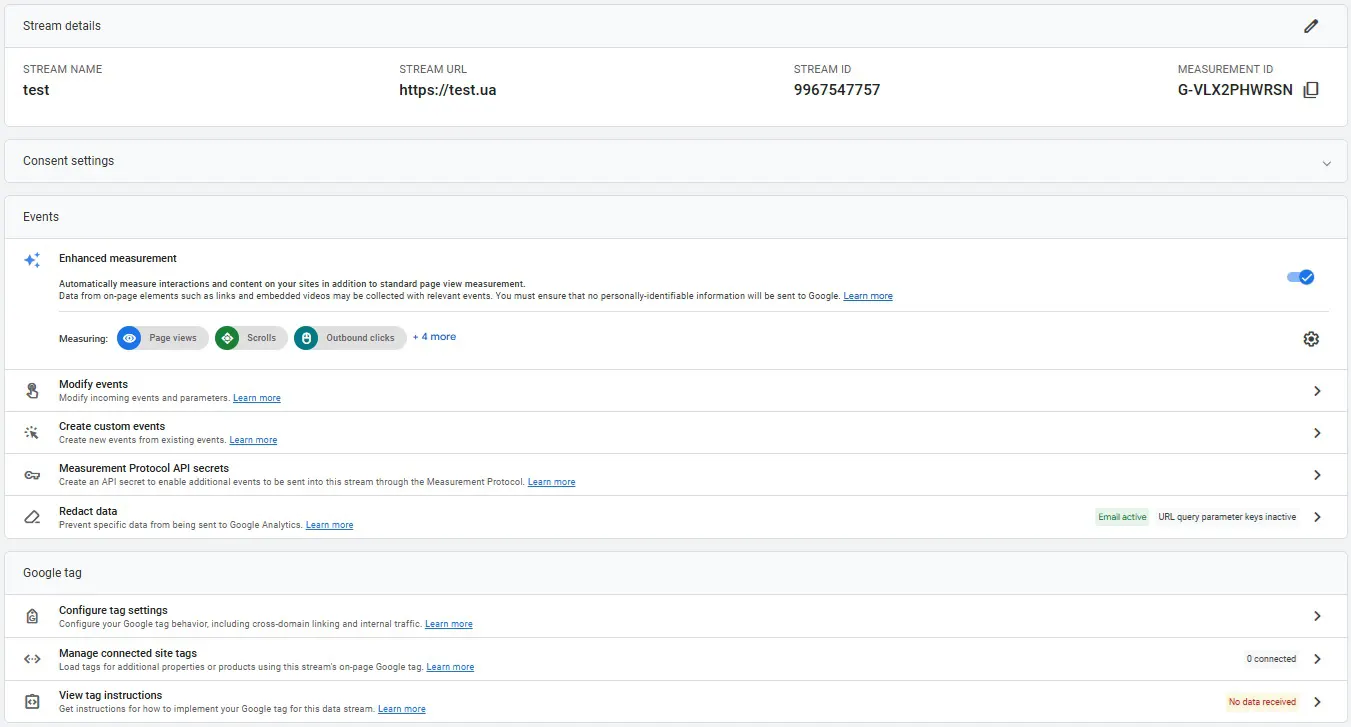Screen dimensions: 1351x727
Task: Open Enhanced measurement gear settings
Action: 1311,339
